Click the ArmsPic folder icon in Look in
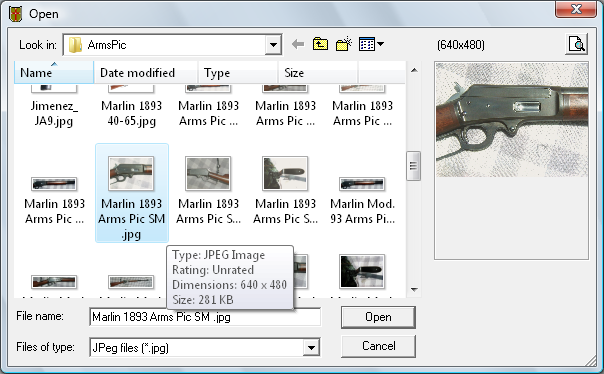This screenshot has height=374, width=604. click(x=75, y=45)
